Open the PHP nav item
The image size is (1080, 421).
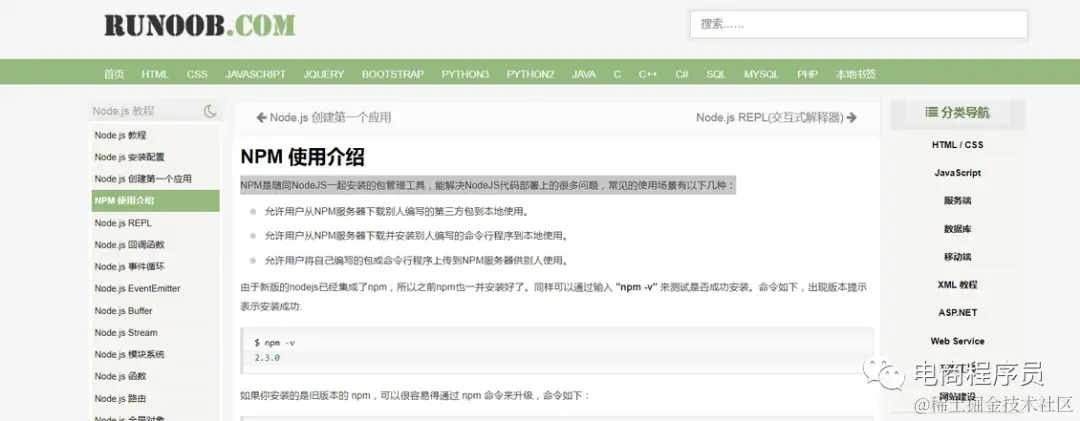click(x=807, y=74)
